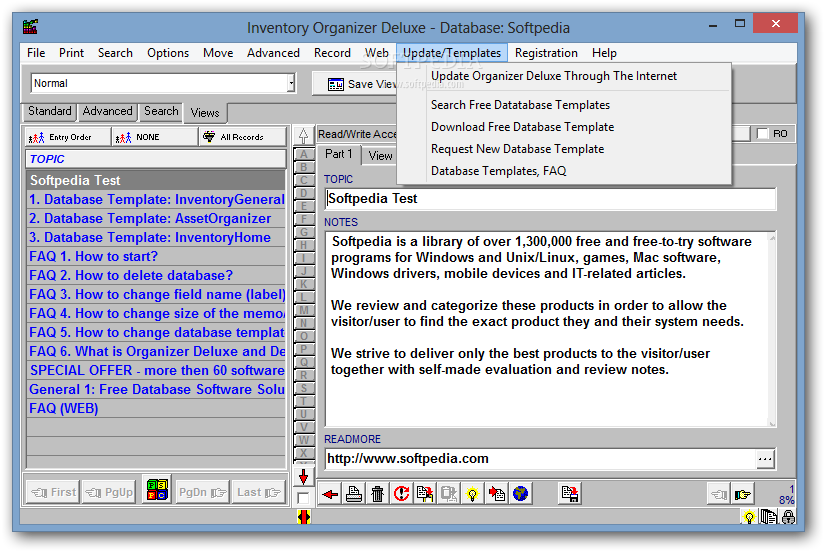
Task: Select FAQ 1. How to start? row
Action: point(156,256)
